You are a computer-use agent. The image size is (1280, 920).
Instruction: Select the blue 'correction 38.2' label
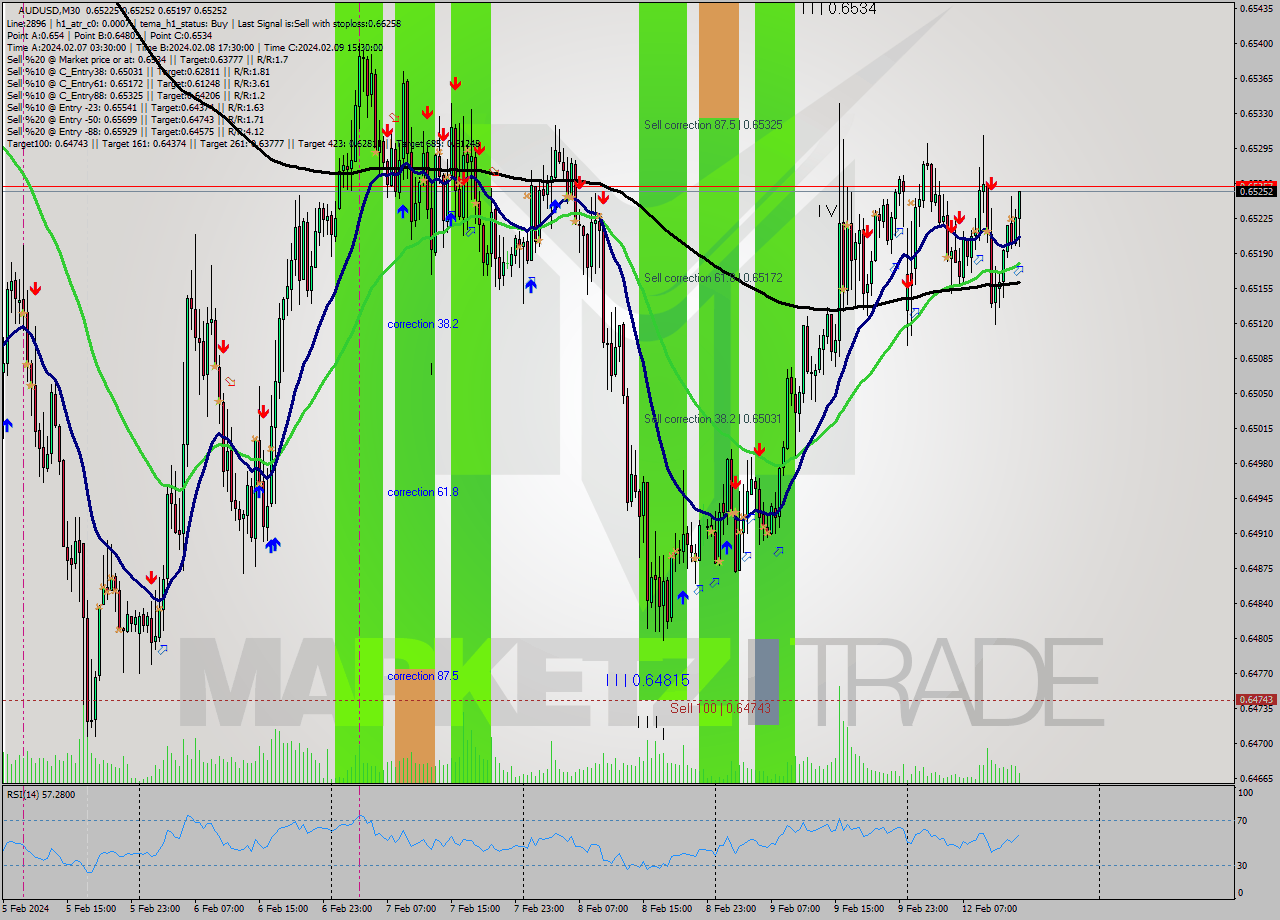pyautogui.click(x=423, y=324)
